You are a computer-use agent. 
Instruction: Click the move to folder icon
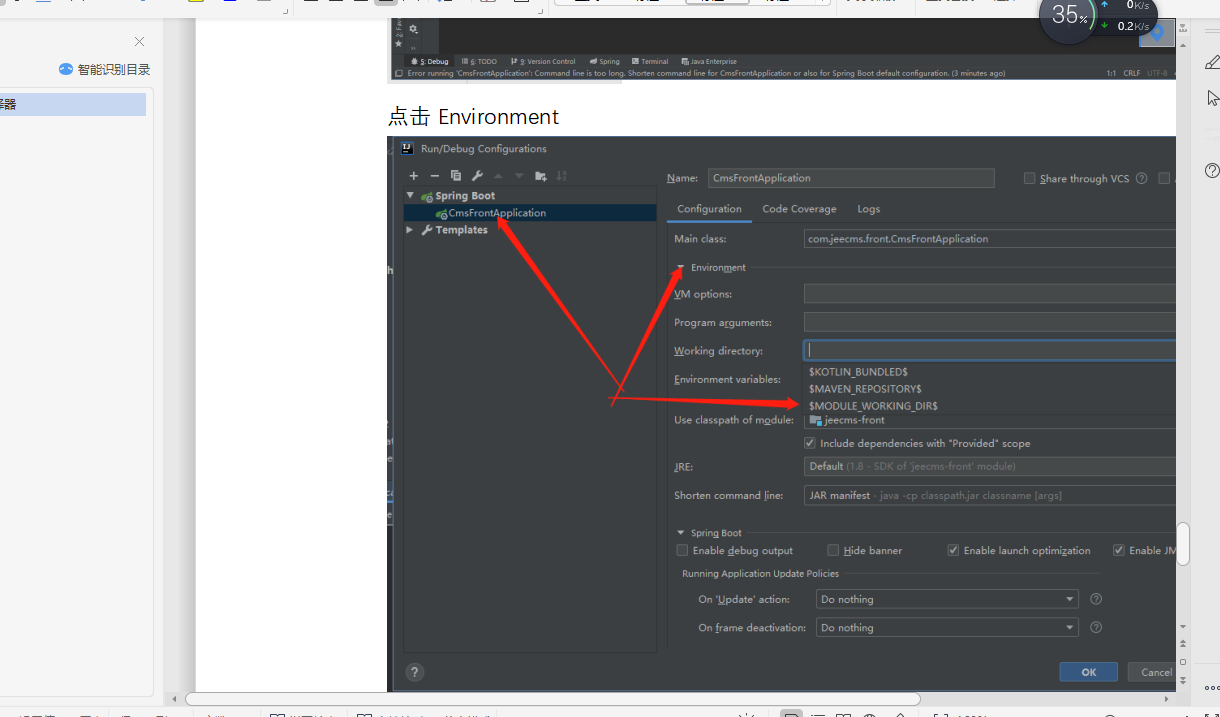pos(540,176)
